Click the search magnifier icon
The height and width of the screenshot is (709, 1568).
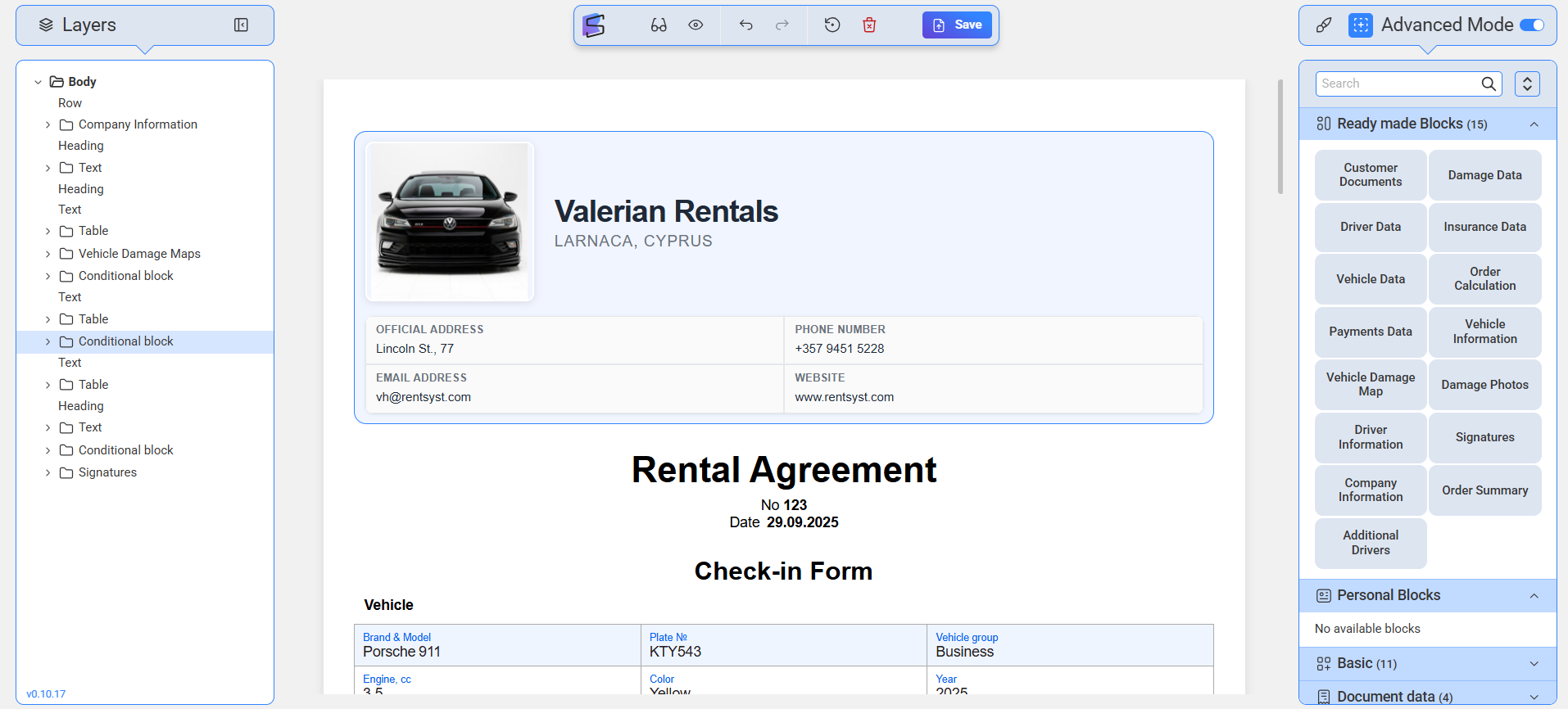point(1489,84)
